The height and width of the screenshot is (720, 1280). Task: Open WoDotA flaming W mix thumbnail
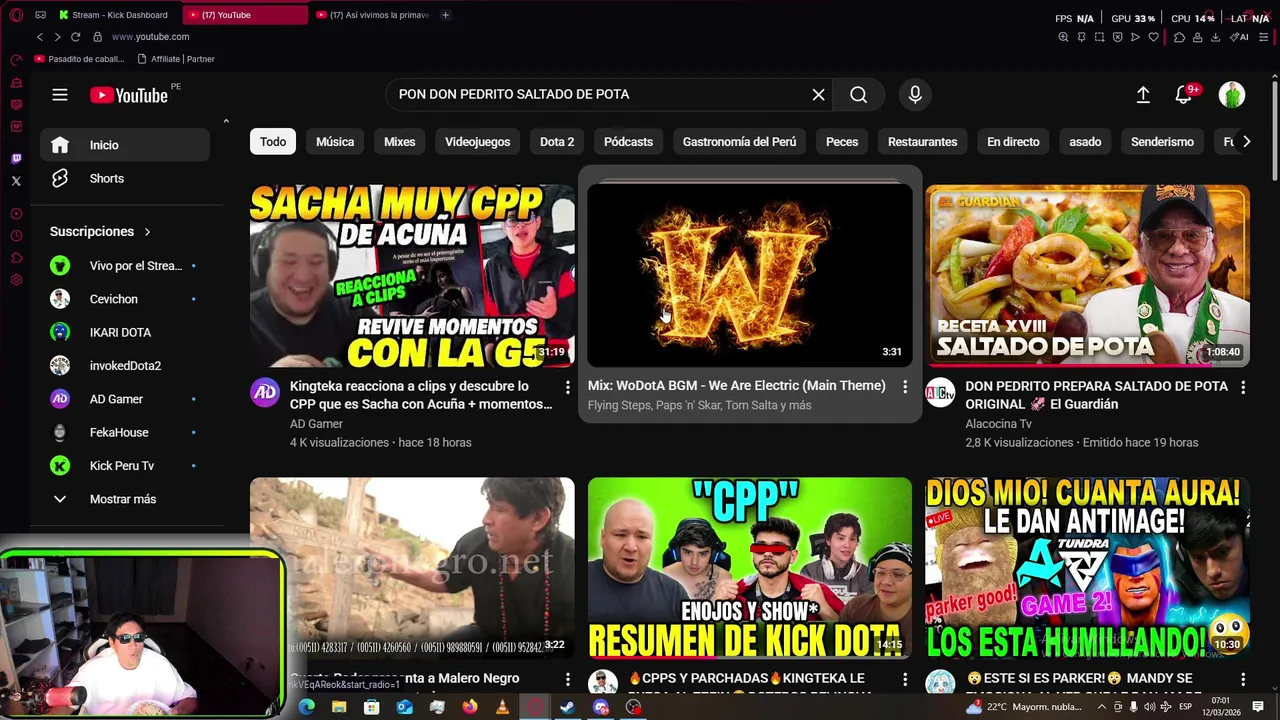pos(750,276)
